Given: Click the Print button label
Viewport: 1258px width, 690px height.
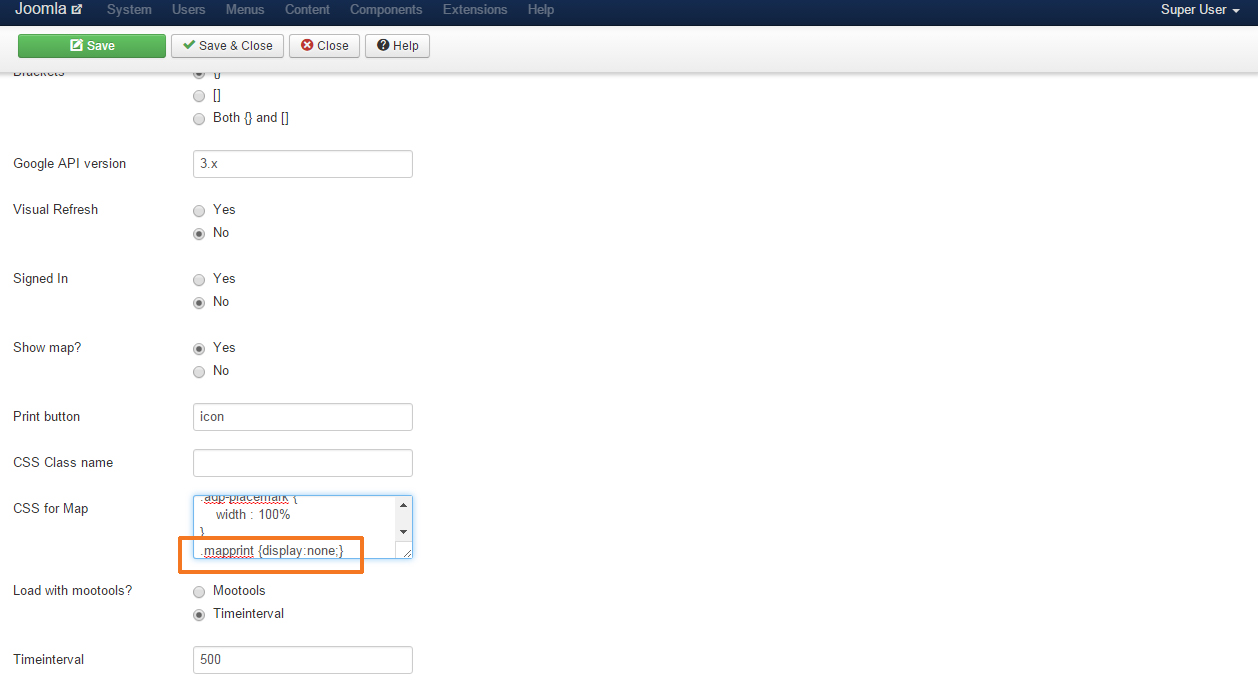Looking at the screenshot, I should 46,416.
